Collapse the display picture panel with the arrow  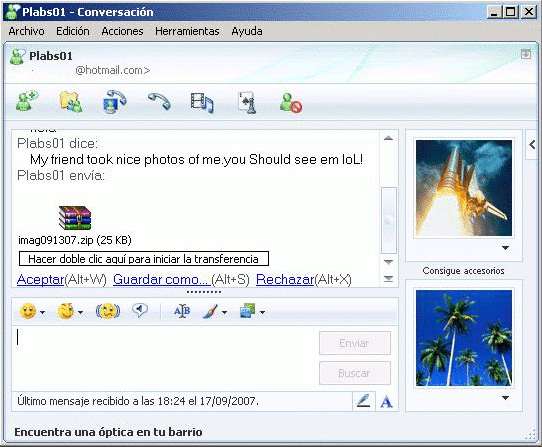click(532, 145)
